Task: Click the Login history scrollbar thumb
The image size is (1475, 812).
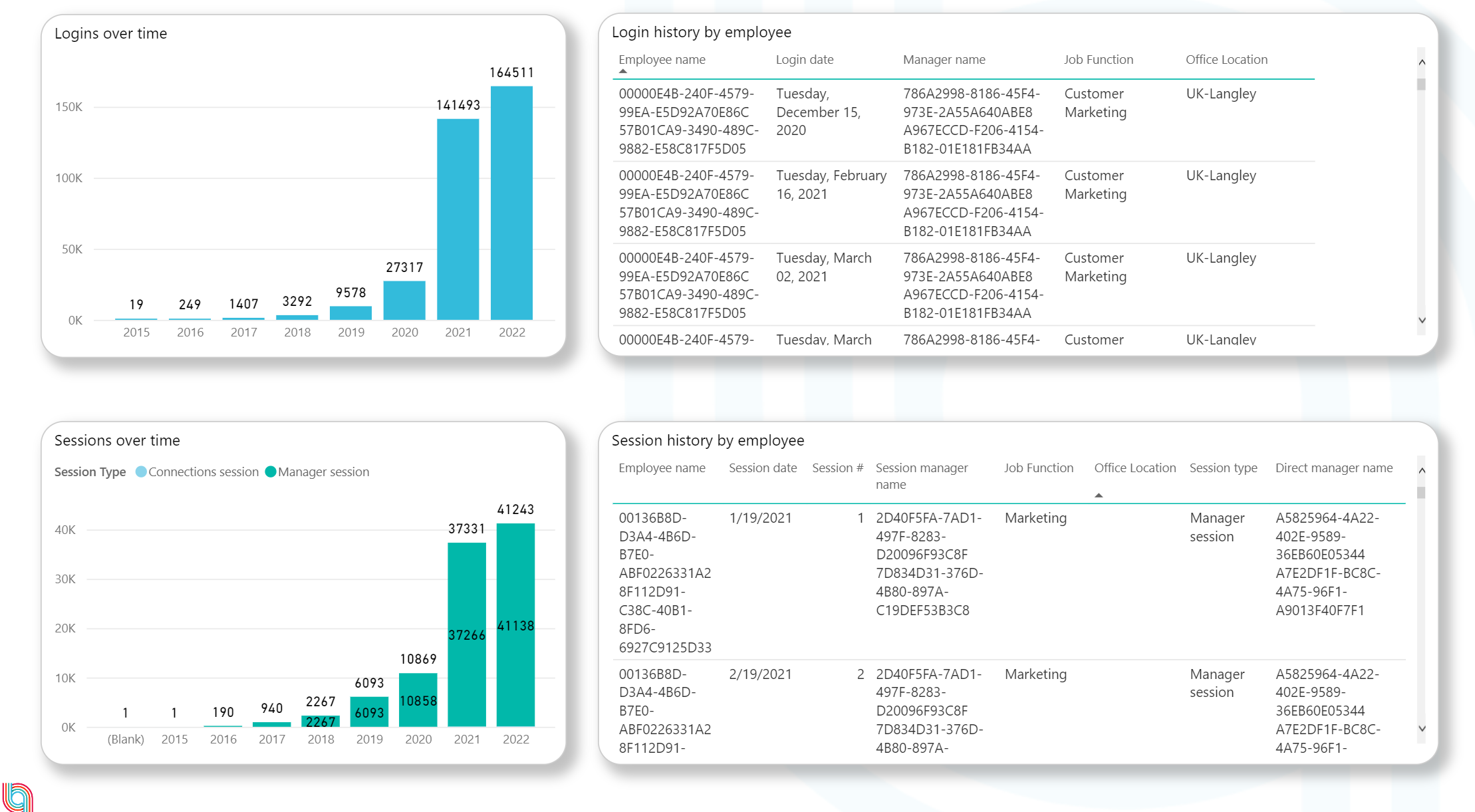Action: (1421, 84)
